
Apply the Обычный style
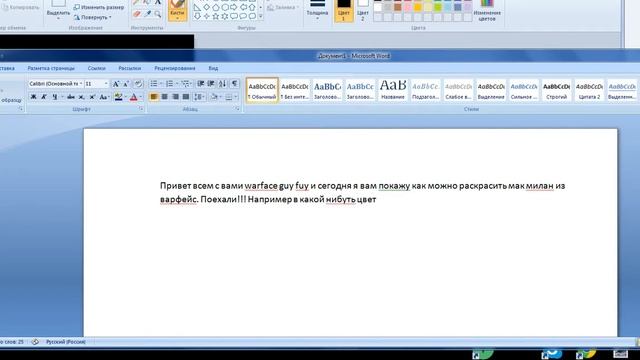(x=262, y=90)
